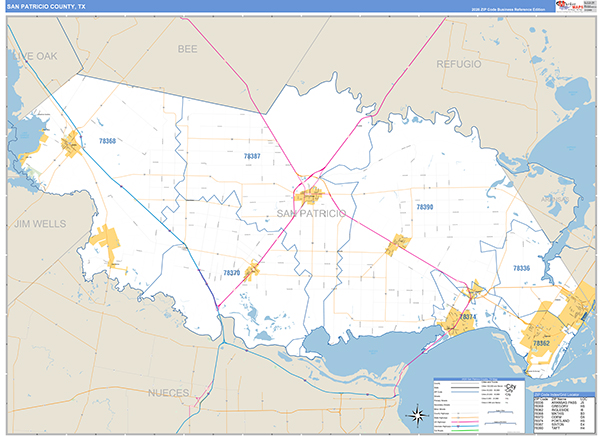Select the REFUGIO county label
This screenshot has height=436, width=600.
point(459,62)
